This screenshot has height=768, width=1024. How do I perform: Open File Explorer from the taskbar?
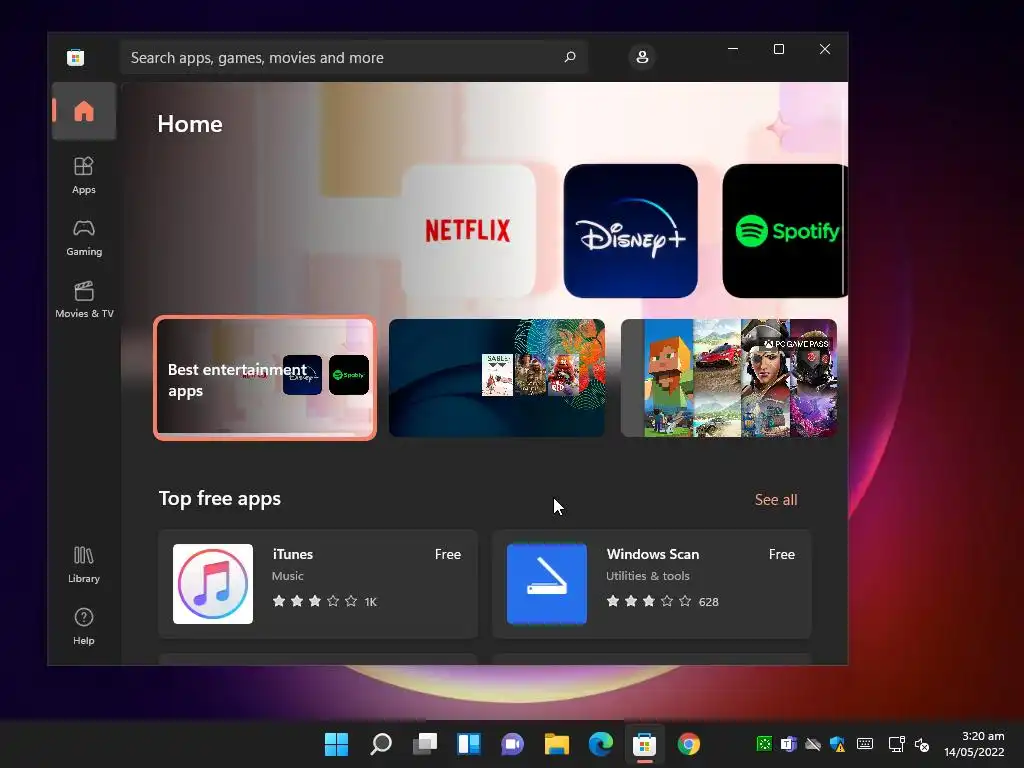556,744
